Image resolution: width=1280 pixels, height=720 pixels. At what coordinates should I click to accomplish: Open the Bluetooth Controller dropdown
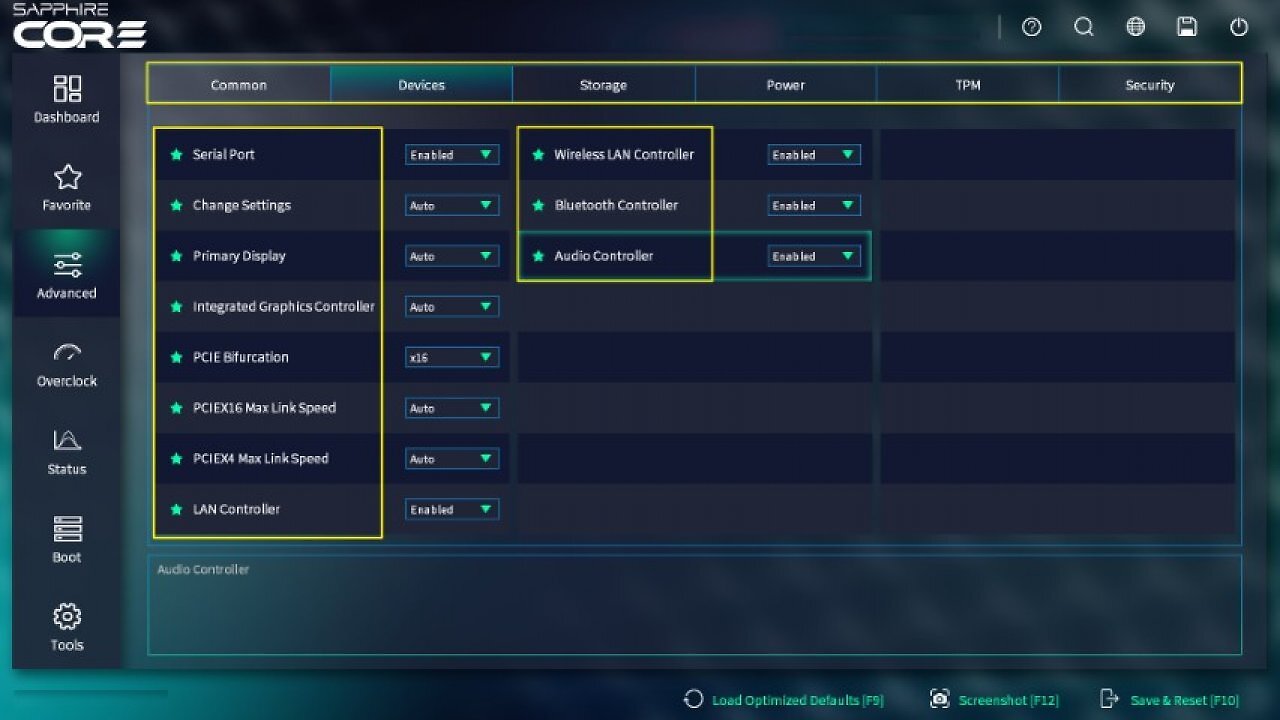tap(814, 205)
